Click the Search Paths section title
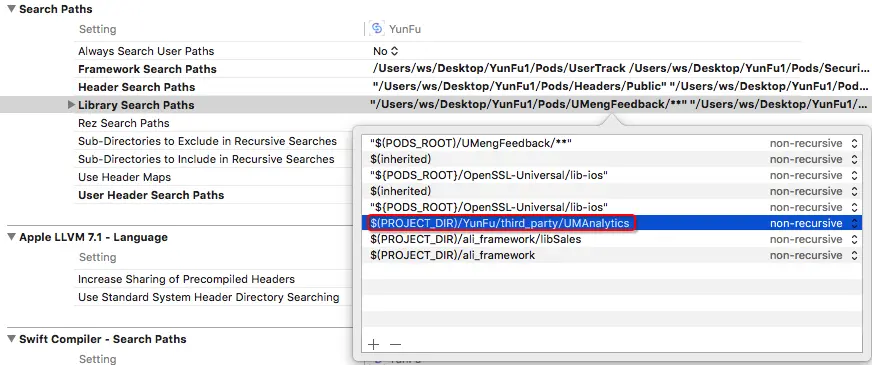 (56, 9)
